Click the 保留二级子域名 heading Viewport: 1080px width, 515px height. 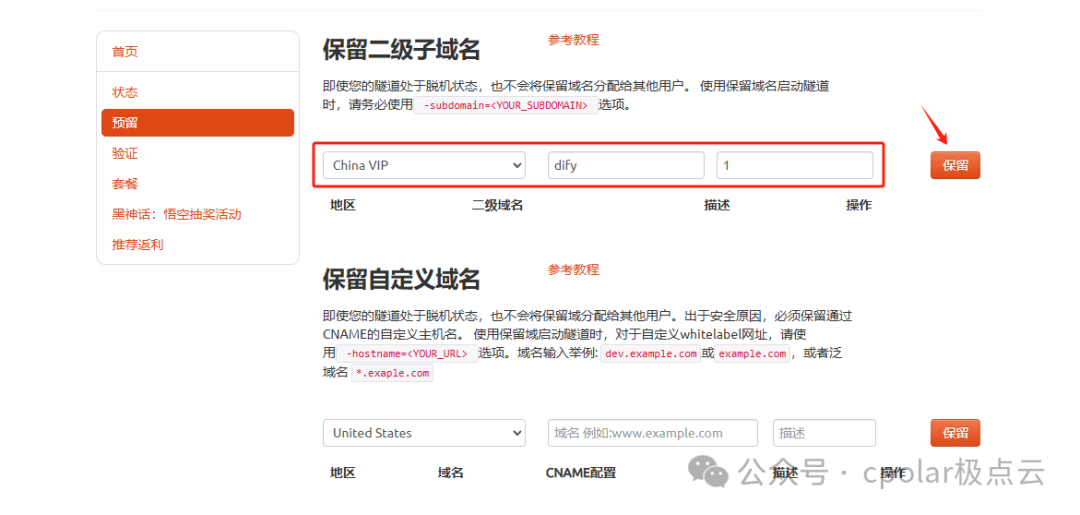click(x=402, y=50)
